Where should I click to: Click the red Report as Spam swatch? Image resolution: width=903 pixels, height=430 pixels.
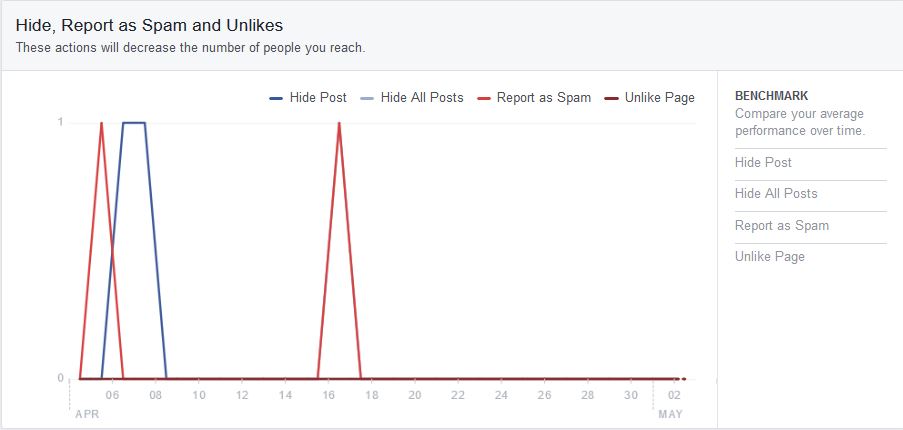coord(484,98)
